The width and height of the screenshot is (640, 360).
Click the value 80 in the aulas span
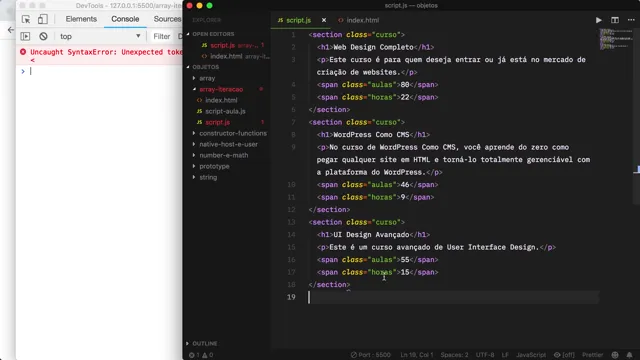point(404,85)
